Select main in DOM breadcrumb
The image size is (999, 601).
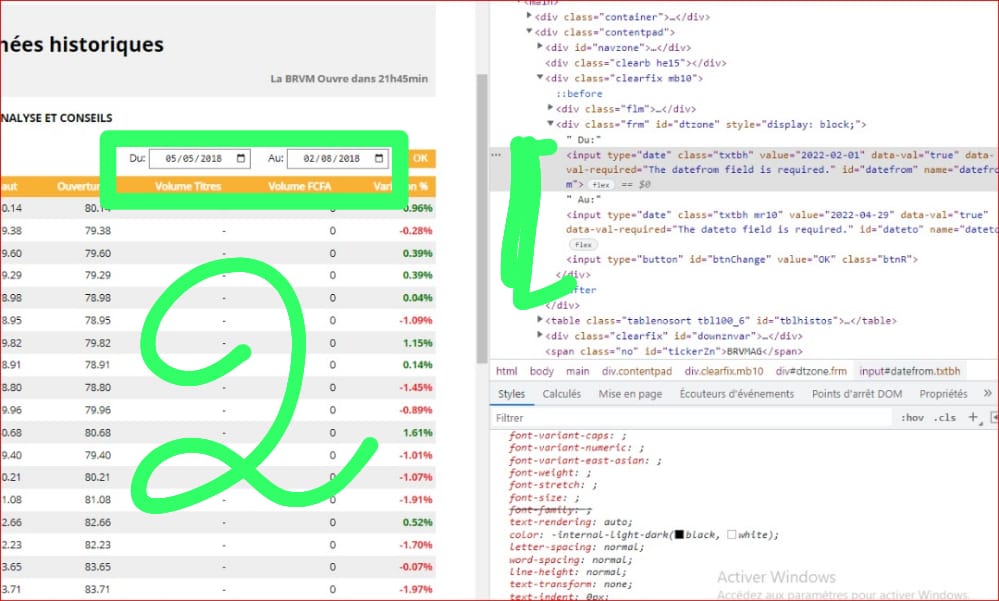pos(577,371)
